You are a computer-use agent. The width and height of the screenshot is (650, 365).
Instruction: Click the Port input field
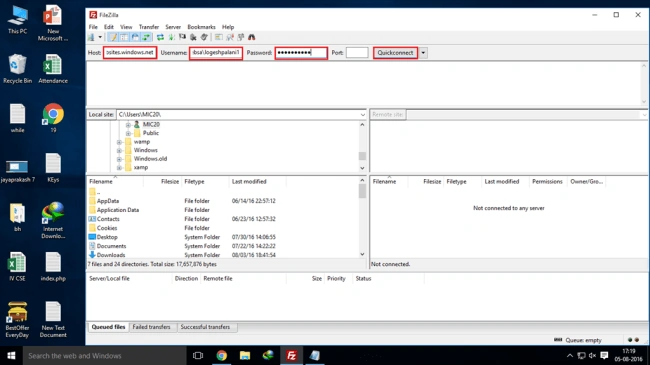point(357,53)
